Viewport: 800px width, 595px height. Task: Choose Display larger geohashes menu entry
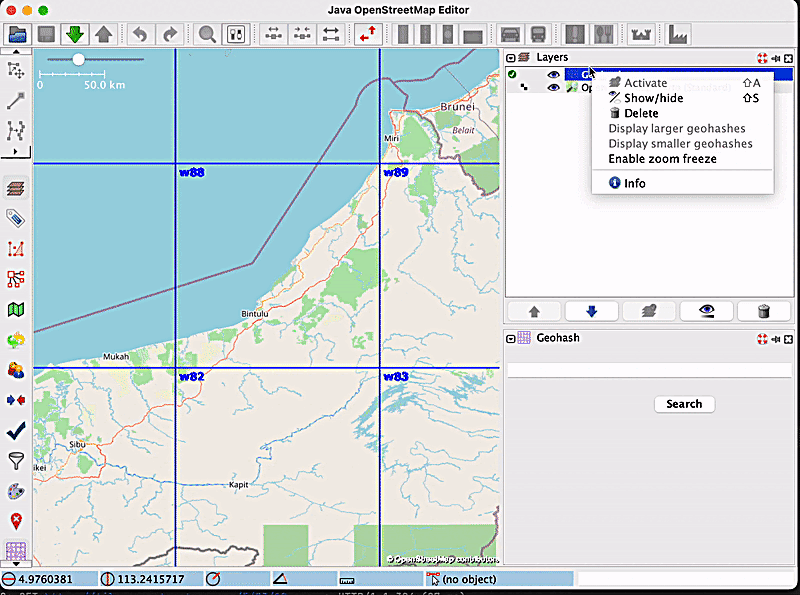pyautogui.click(x=683, y=129)
